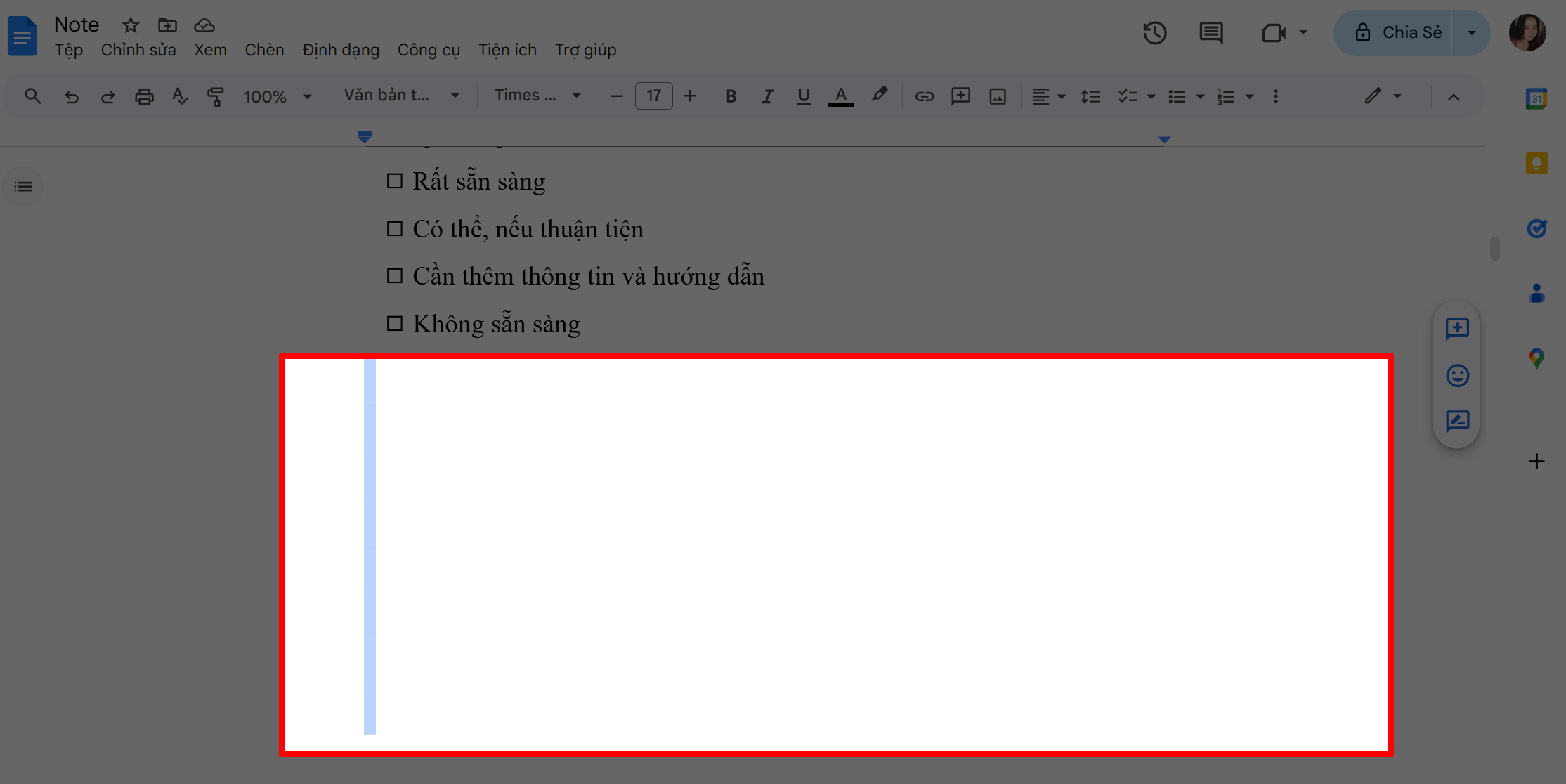Open the Chèn menu

pos(264,50)
